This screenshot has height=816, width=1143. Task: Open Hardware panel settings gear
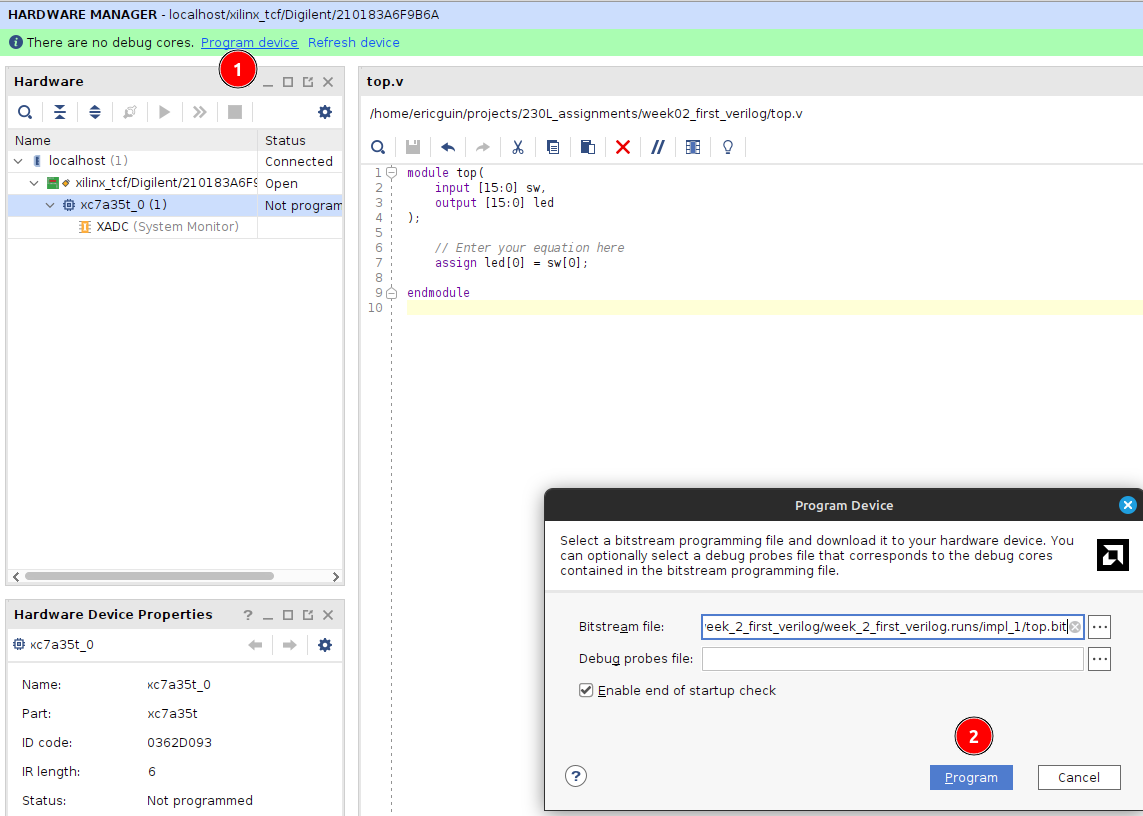coord(324,112)
